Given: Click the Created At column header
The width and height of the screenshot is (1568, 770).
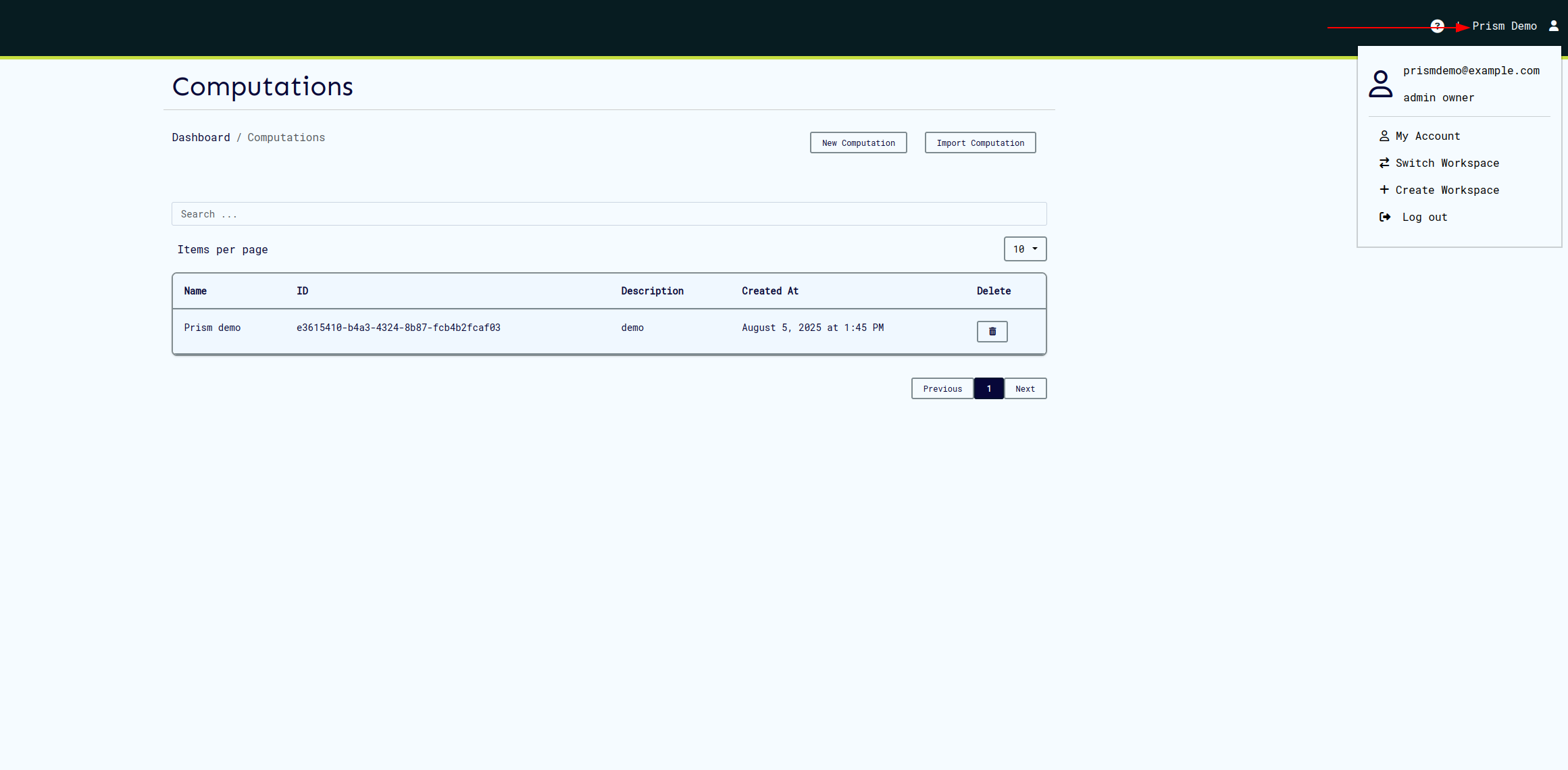Looking at the screenshot, I should coord(769,291).
